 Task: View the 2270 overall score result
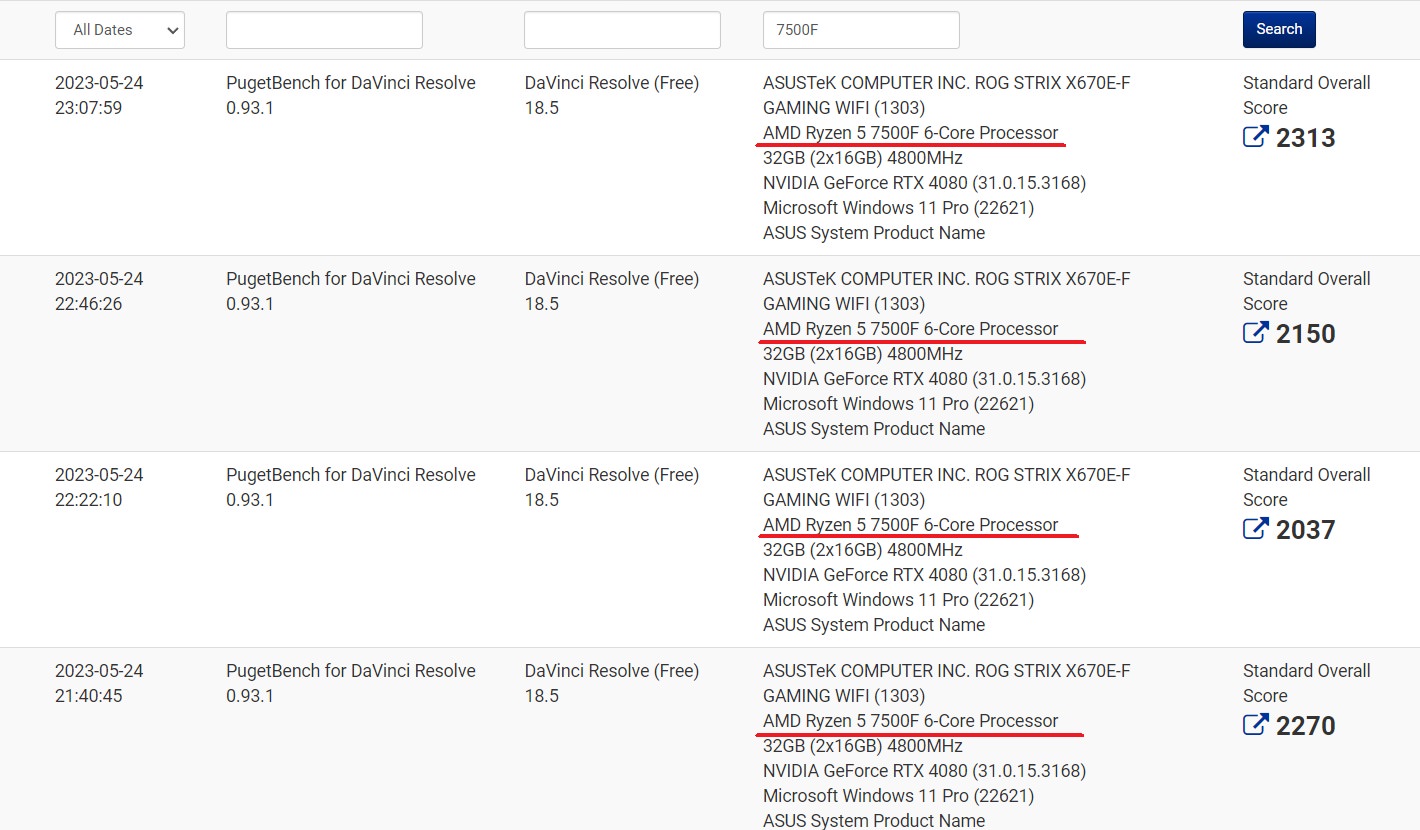tap(1305, 726)
